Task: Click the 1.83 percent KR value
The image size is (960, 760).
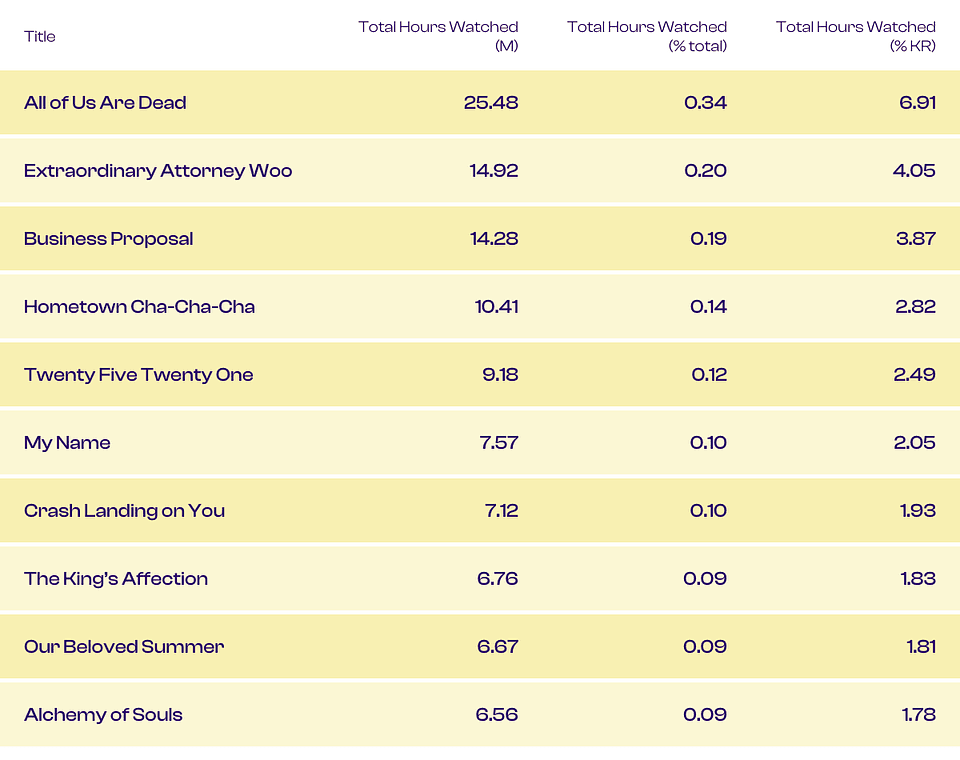Action: (x=918, y=578)
